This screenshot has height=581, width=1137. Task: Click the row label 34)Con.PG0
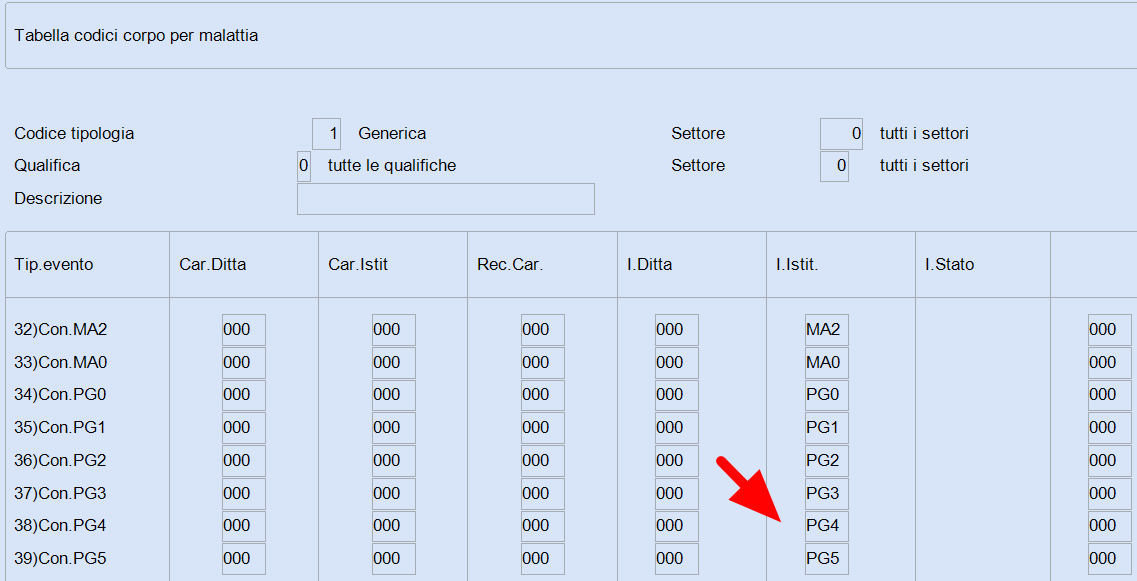(60, 395)
